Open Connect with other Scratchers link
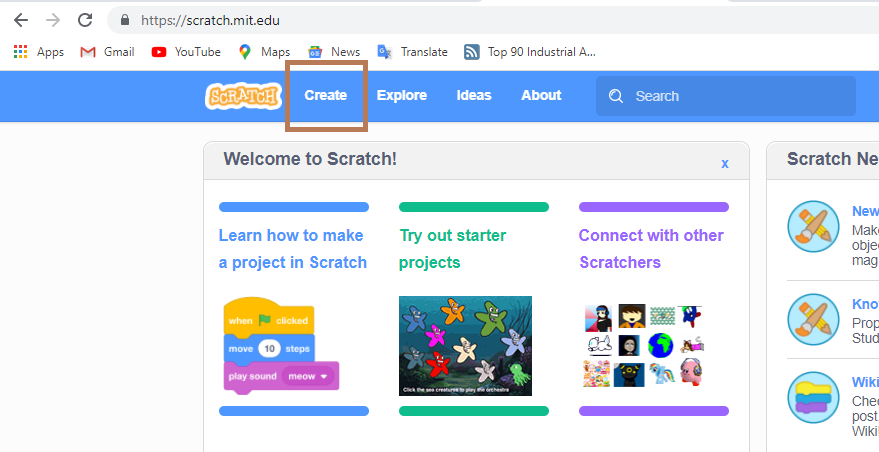Screen dimensions: 879x452 [x=651, y=249]
